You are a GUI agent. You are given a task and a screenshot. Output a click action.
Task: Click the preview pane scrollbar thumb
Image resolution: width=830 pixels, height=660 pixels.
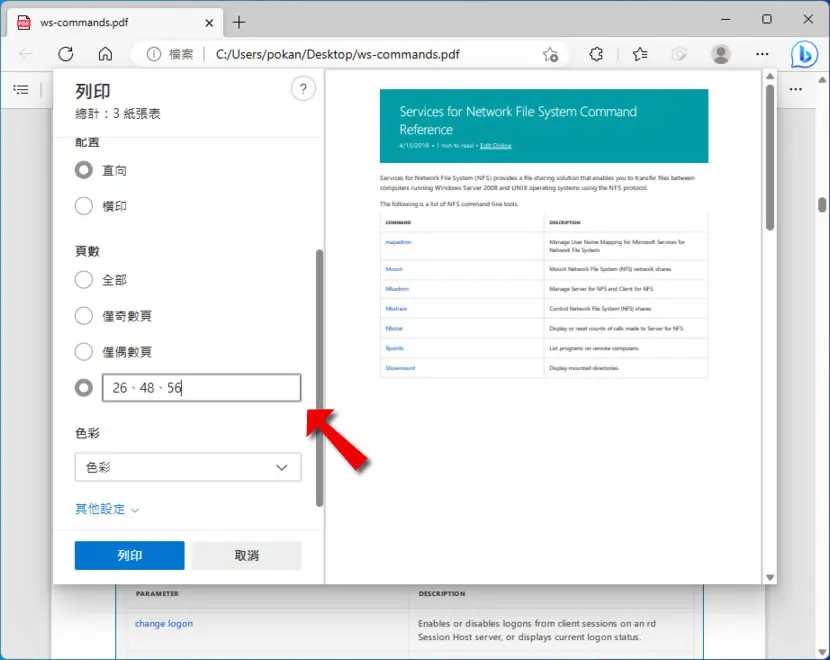(770, 157)
